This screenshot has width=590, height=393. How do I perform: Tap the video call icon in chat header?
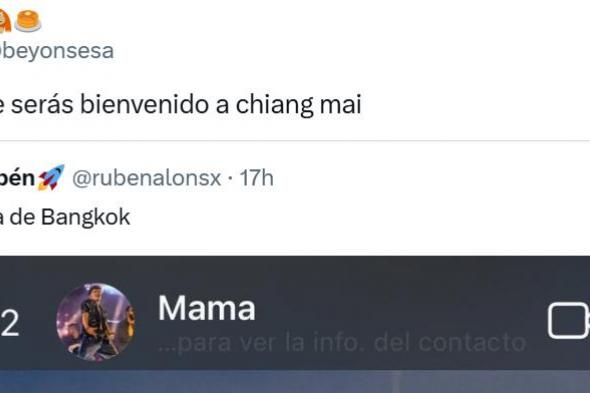coord(569,321)
